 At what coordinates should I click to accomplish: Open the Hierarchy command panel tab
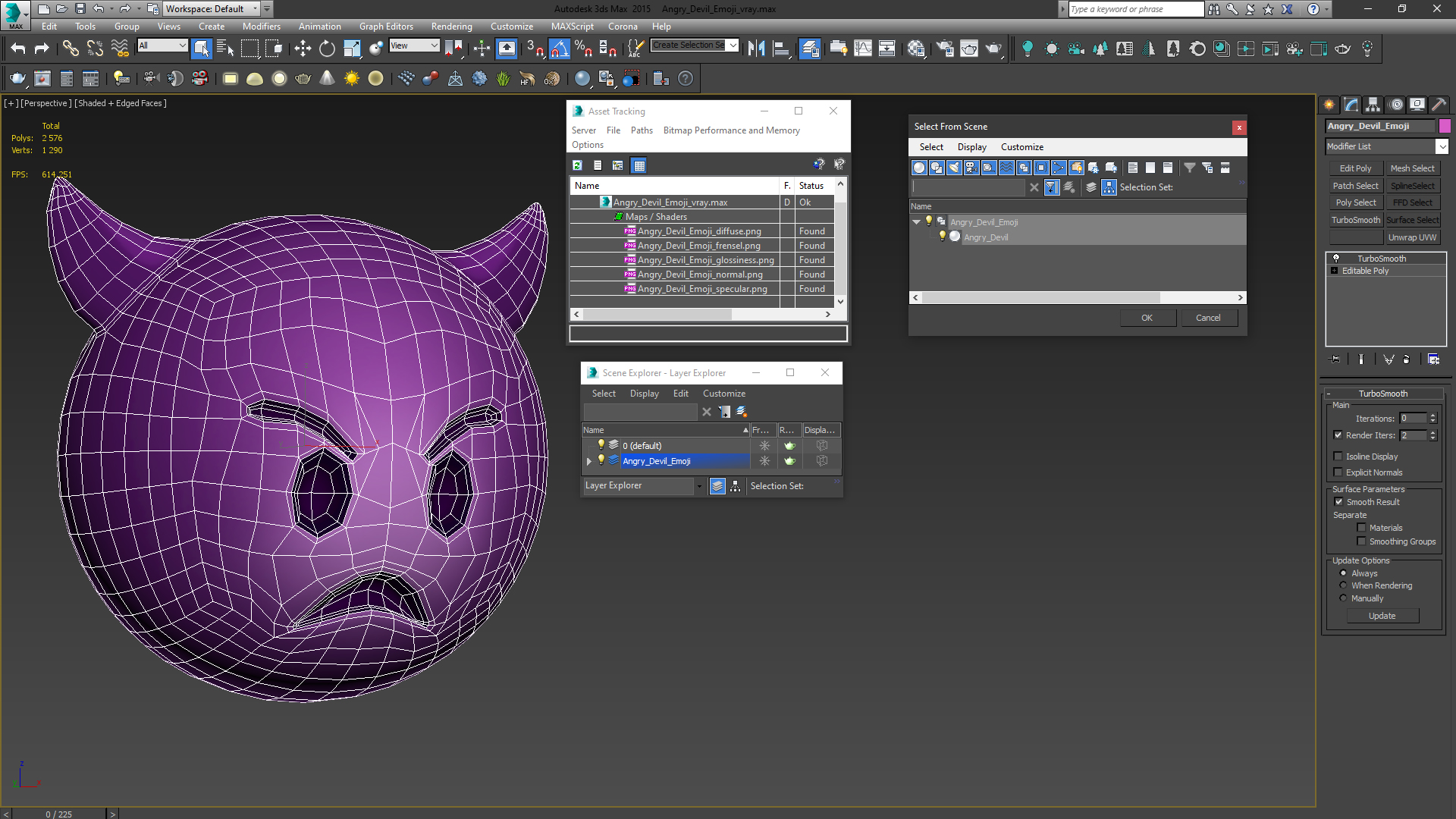pyautogui.click(x=1373, y=105)
